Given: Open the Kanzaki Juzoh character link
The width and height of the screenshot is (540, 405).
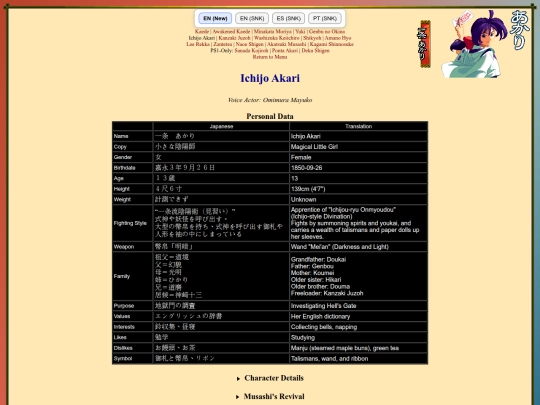Looking at the screenshot, I should (x=234, y=38).
